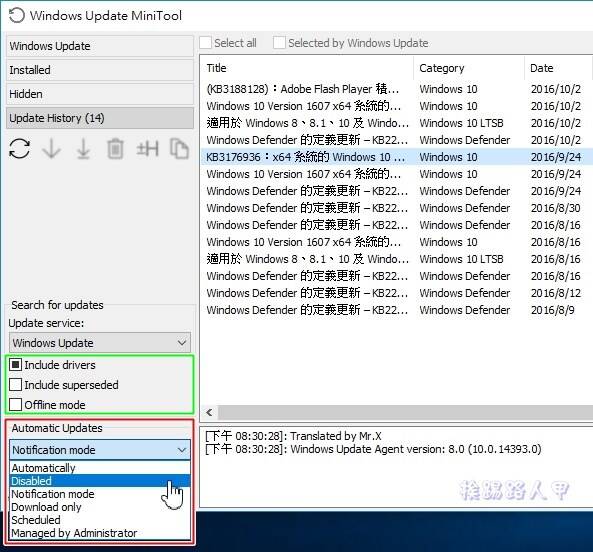The image size is (593, 552).
Task: Click the horizontal scrollbar left arrow
Action: (209, 412)
